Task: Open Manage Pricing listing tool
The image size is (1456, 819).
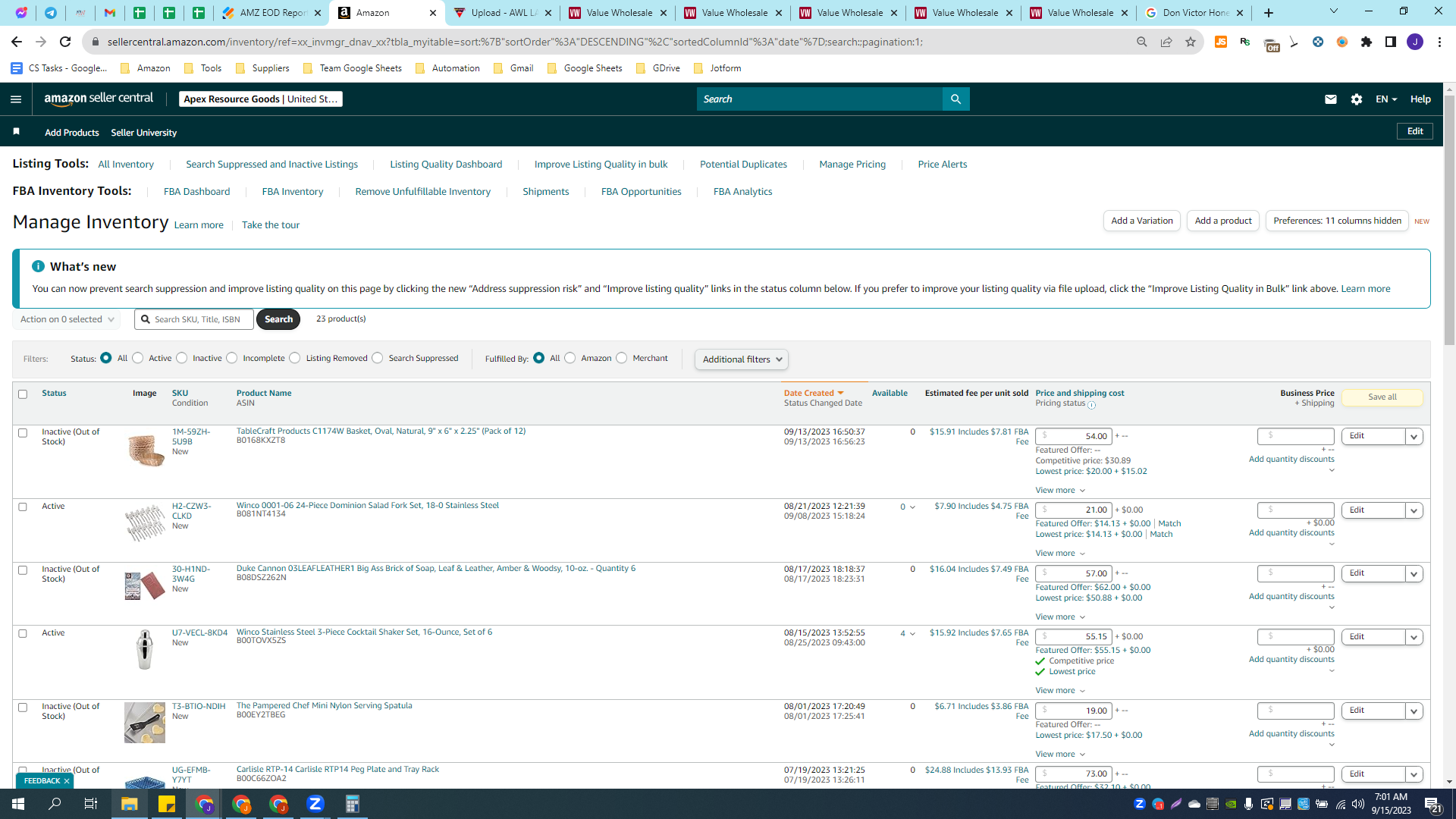Action: [x=852, y=165]
